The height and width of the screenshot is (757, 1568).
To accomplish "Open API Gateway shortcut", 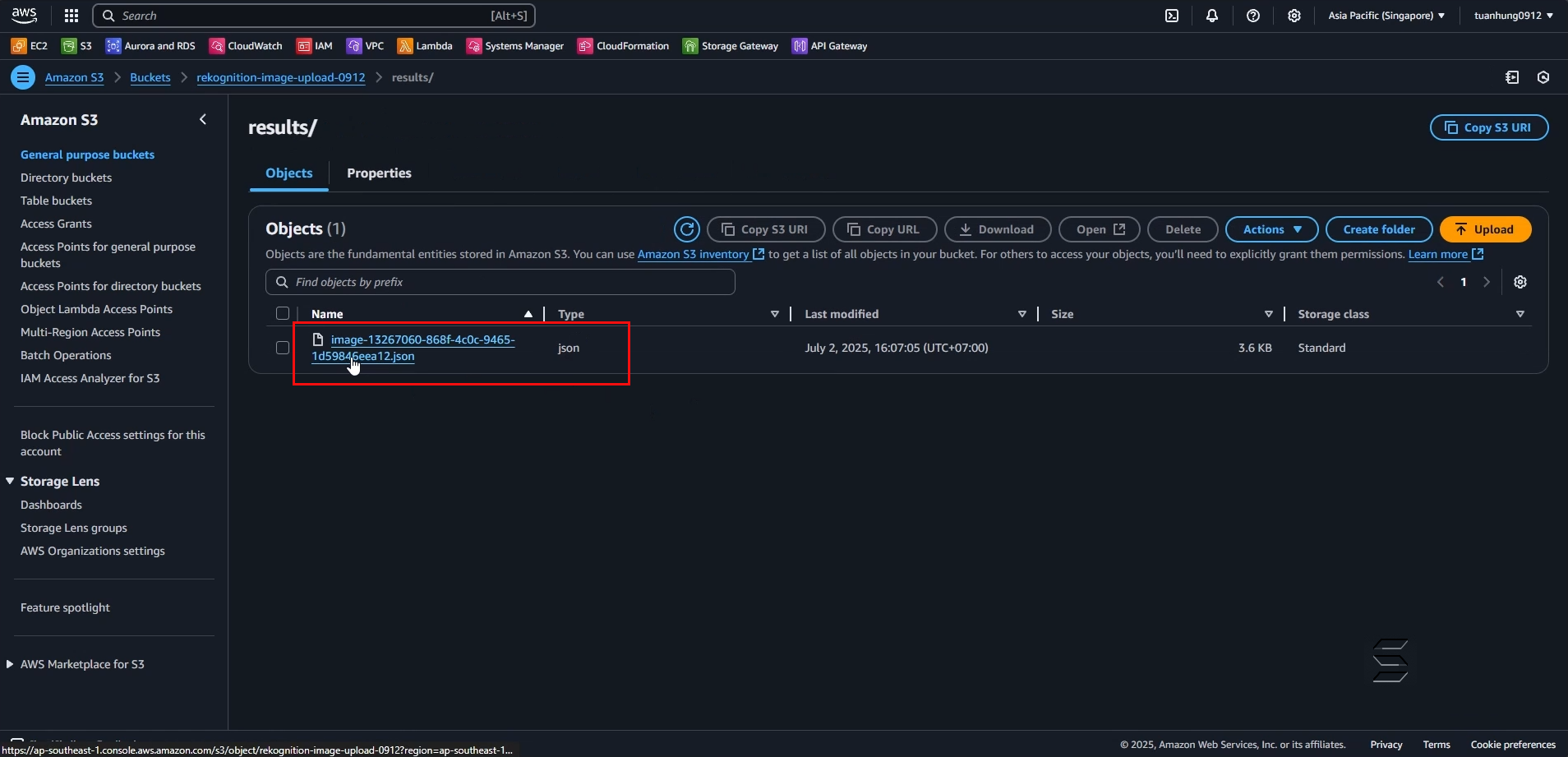I will point(830,46).
